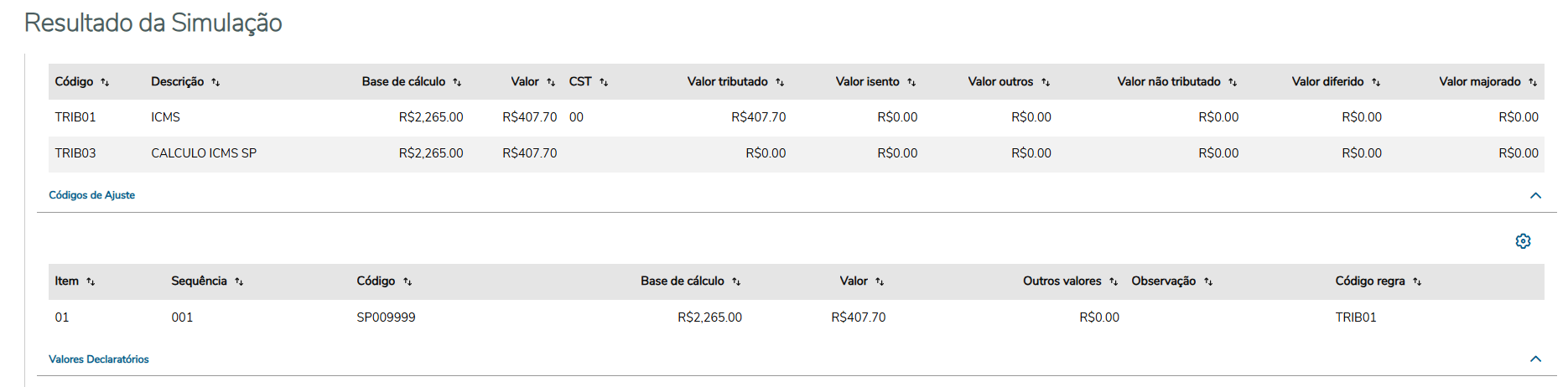Screen dimensions: 1568x387
Task: Sort by Descrição column
Action: pyautogui.click(x=215, y=82)
